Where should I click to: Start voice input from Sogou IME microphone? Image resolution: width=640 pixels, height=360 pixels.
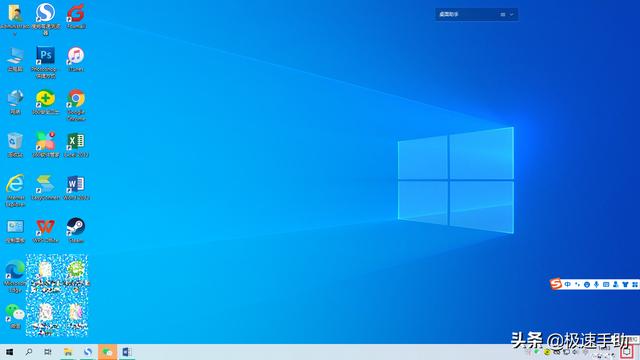pyautogui.click(x=596, y=284)
